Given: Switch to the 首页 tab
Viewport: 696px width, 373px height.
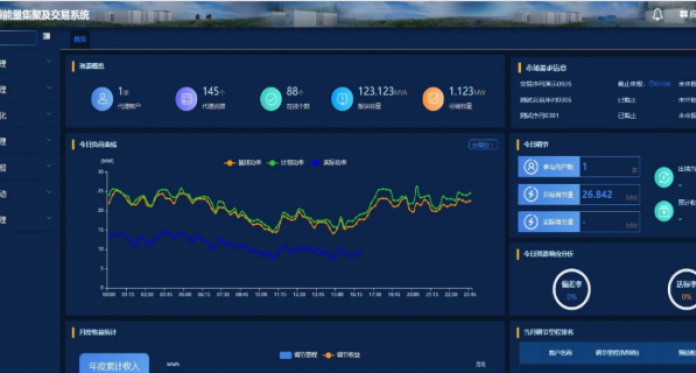Looking at the screenshot, I should click(x=80, y=40).
